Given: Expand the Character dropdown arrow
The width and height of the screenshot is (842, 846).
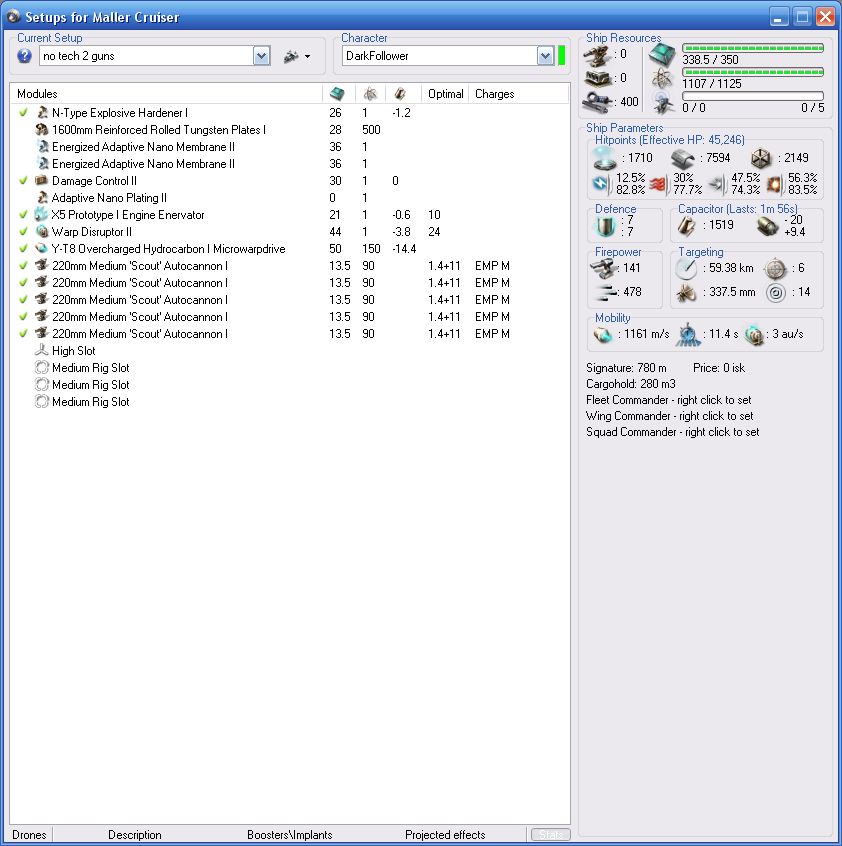Looking at the screenshot, I should pyautogui.click(x=545, y=56).
